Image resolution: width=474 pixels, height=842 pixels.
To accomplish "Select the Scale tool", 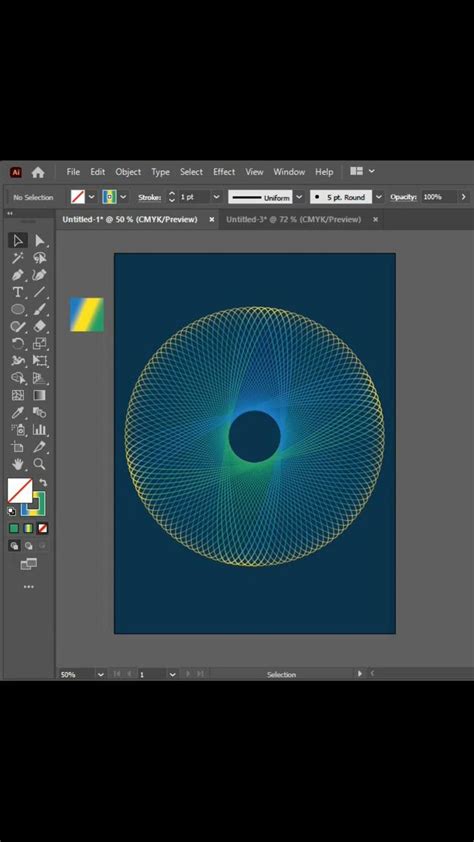I will tap(39, 344).
